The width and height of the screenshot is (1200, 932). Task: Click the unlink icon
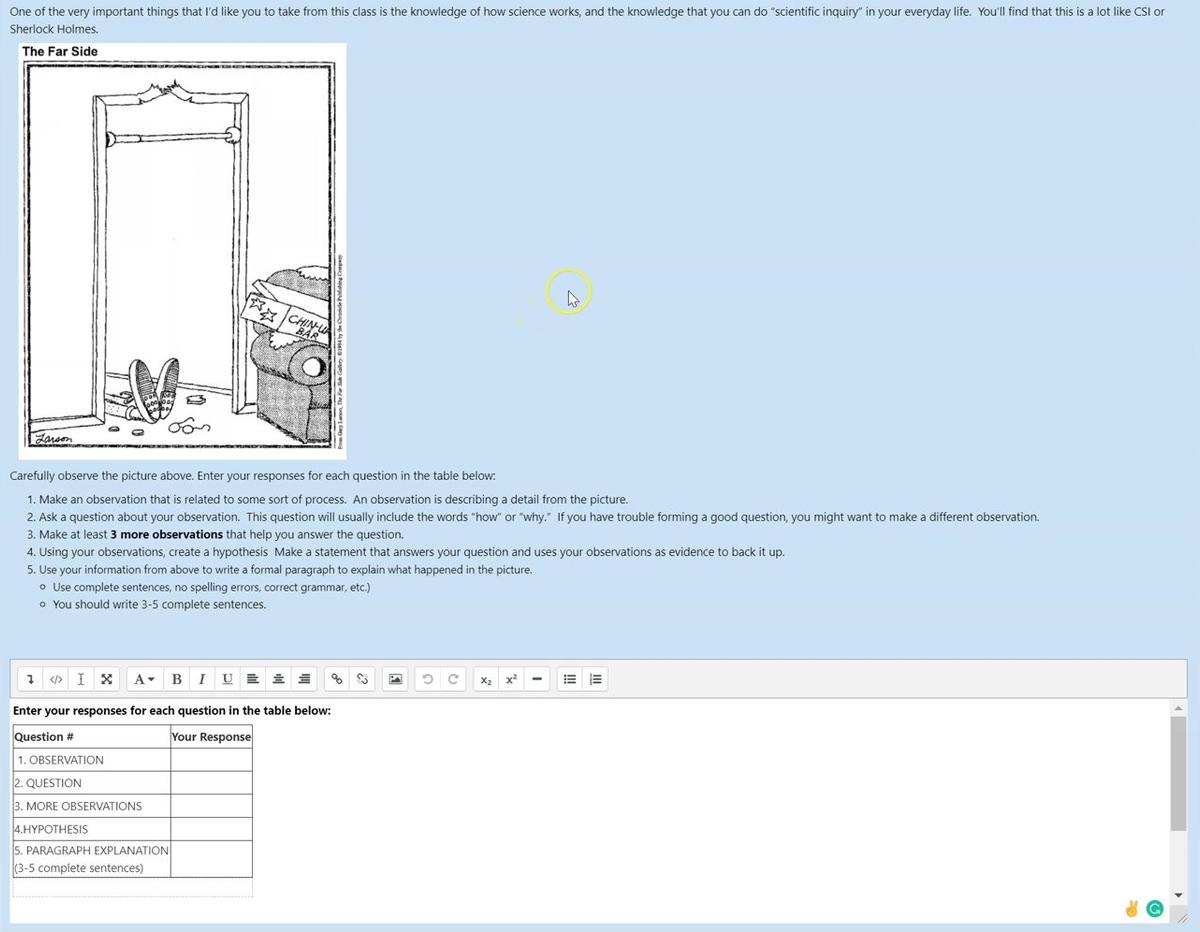pos(363,679)
